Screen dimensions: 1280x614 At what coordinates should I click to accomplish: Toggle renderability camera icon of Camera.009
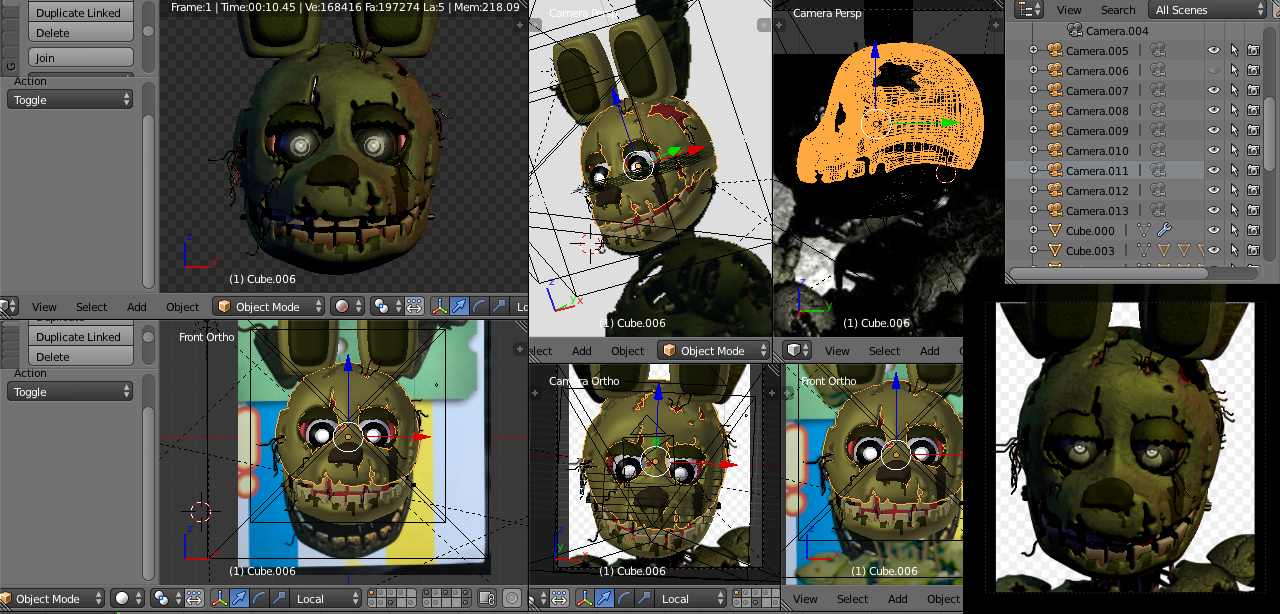point(1254,130)
